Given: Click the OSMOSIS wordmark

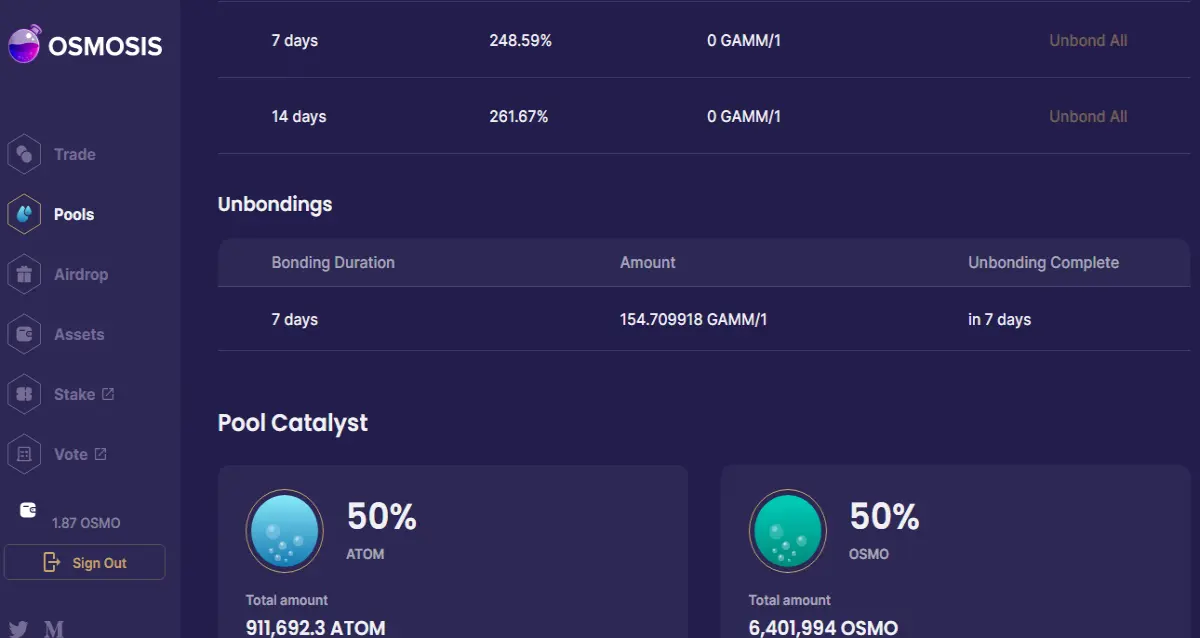Looking at the screenshot, I should tap(105, 46).
